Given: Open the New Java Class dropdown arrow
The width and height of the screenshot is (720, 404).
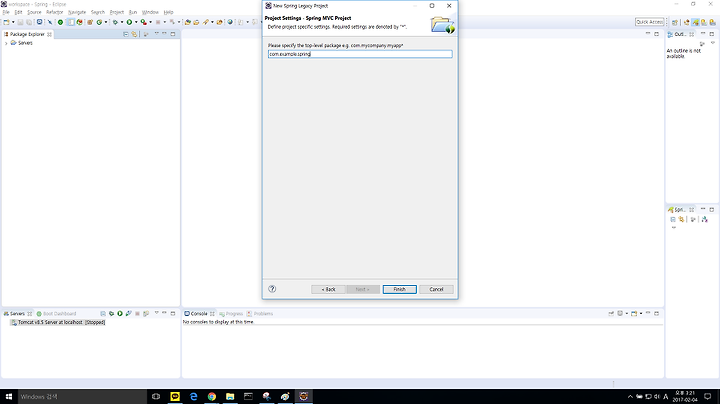Looking at the screenshot, I should (106, 22).
